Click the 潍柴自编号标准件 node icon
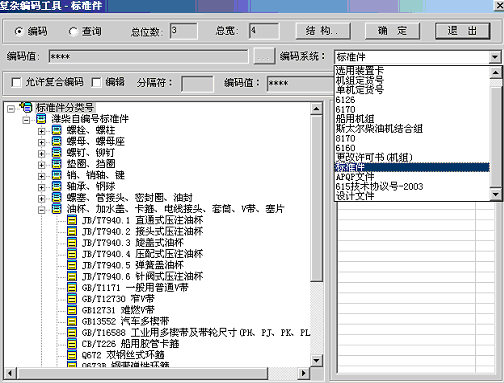The width and height of the screenshot is (504, 383). pyautogui.click(x=41, y=119)
